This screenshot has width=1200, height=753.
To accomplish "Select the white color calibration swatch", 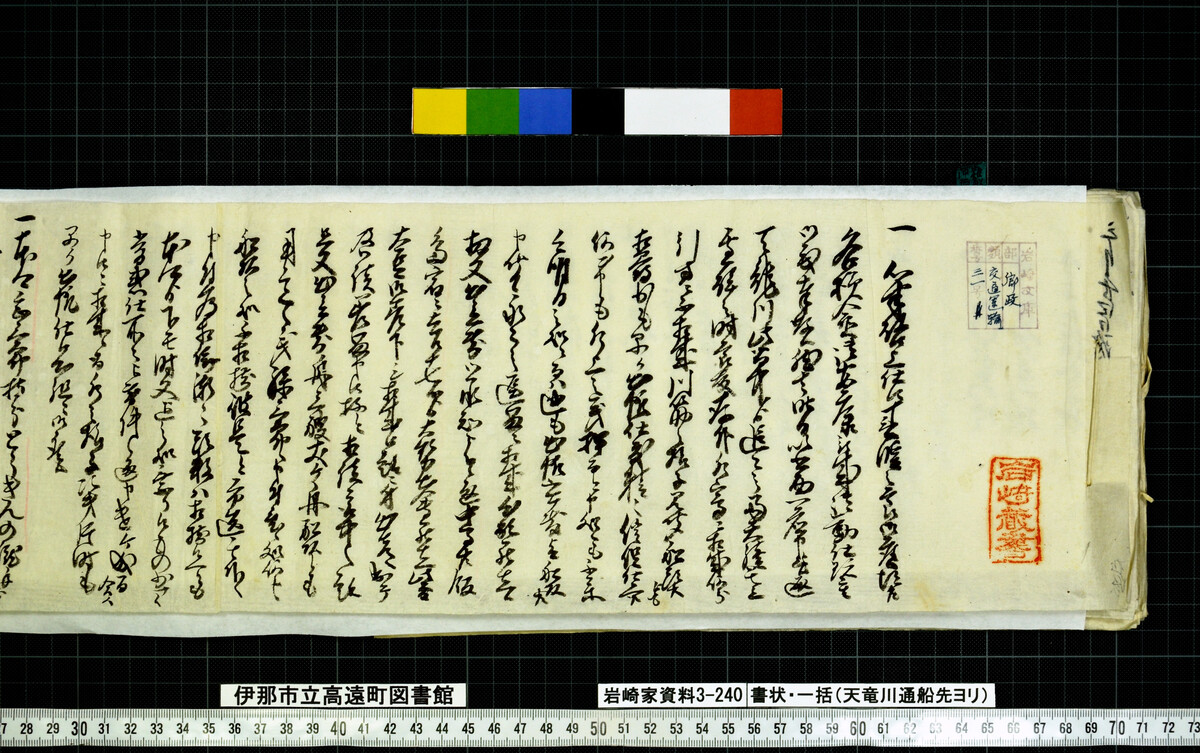I will tap(677, 111).
